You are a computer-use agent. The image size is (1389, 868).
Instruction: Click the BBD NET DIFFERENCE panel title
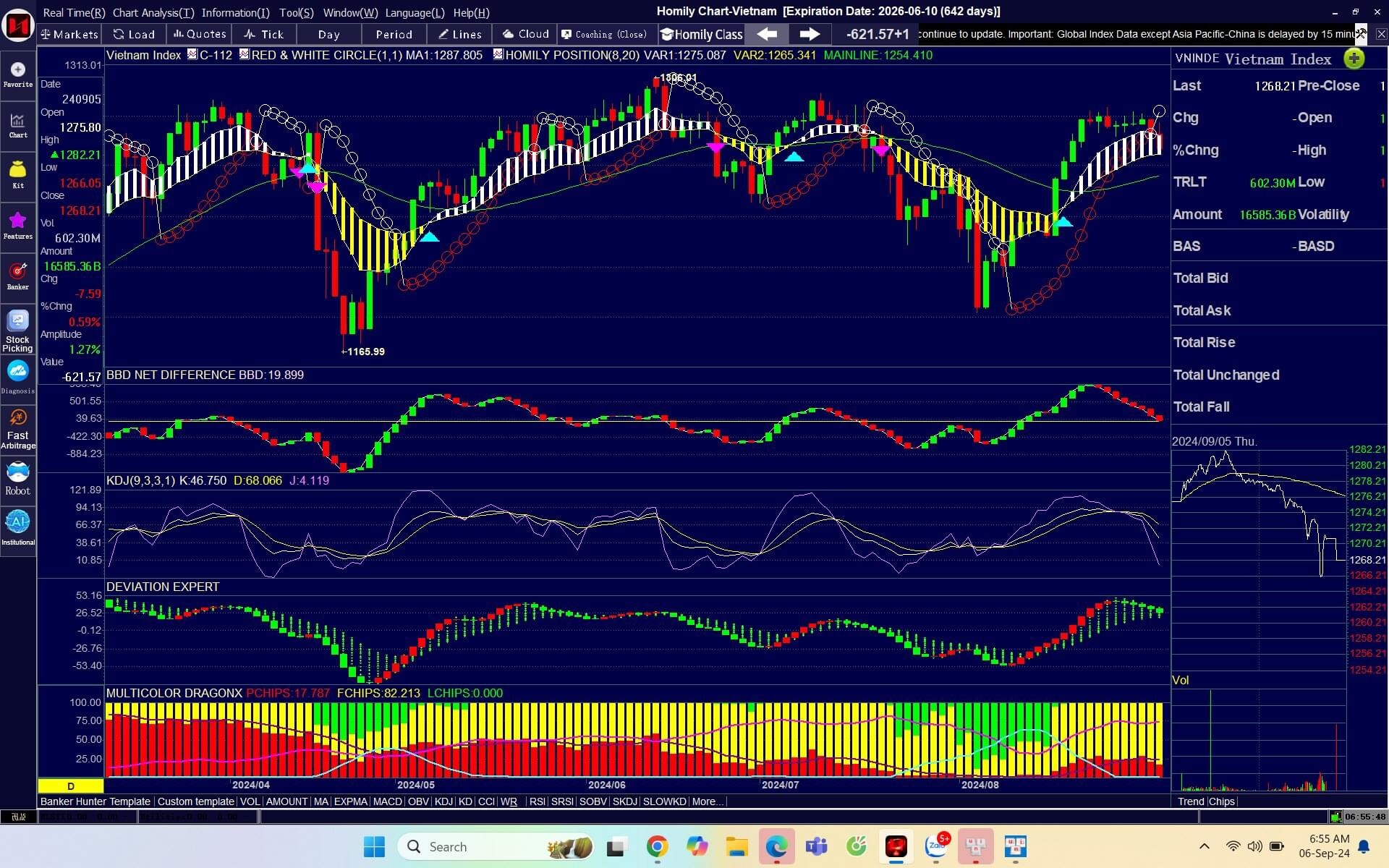pyautogui.click(x=171, y=375)
